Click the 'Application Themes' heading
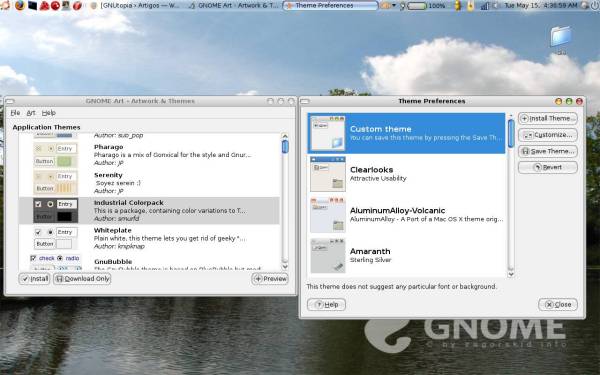600x375 pixels. click(x=46, y=127)
